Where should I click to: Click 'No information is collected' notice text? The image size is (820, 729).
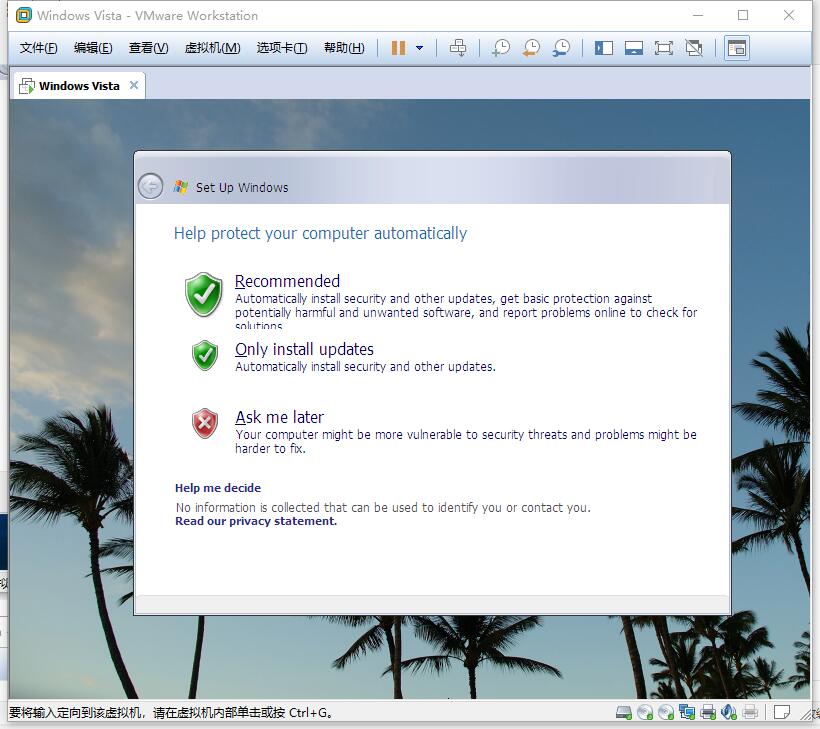383,507
